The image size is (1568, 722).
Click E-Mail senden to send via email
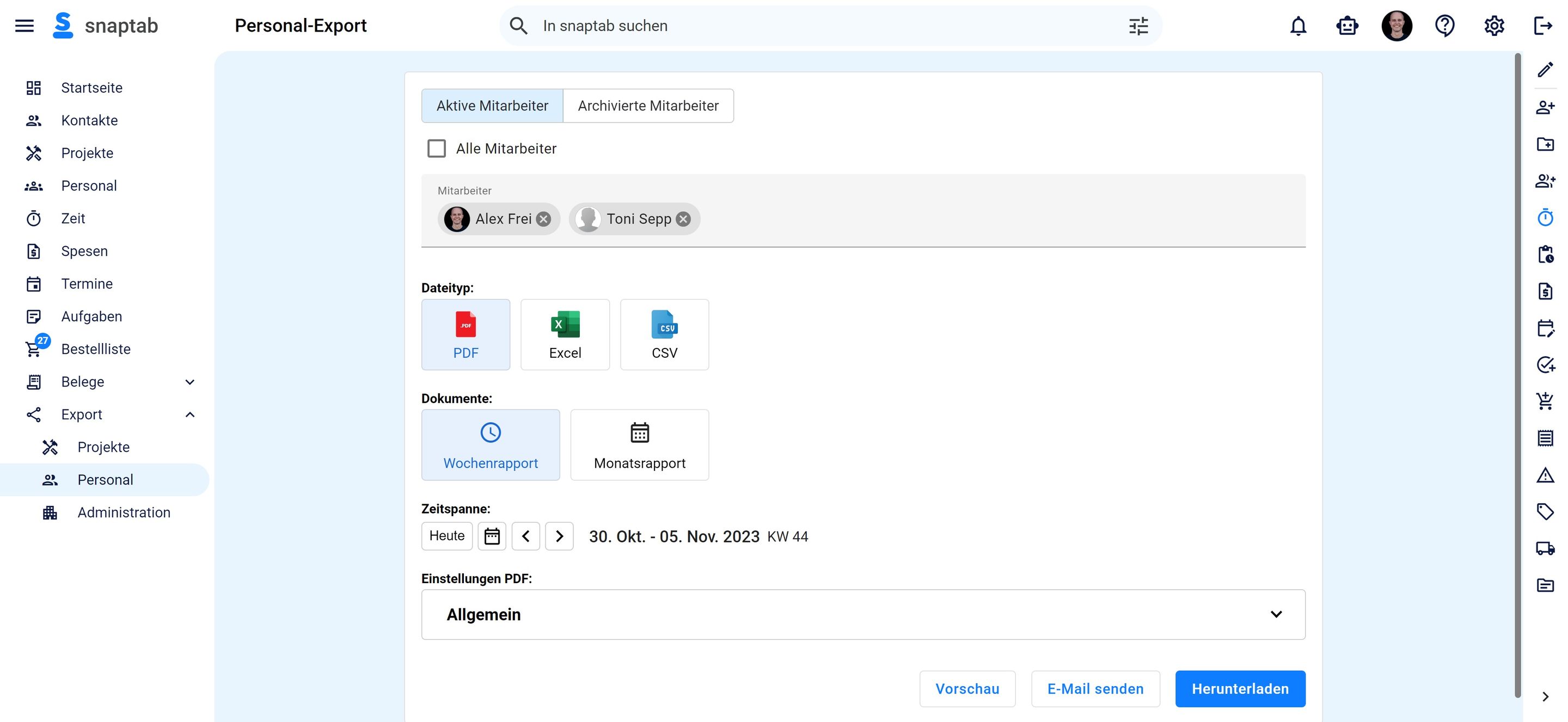[1095, 689]
